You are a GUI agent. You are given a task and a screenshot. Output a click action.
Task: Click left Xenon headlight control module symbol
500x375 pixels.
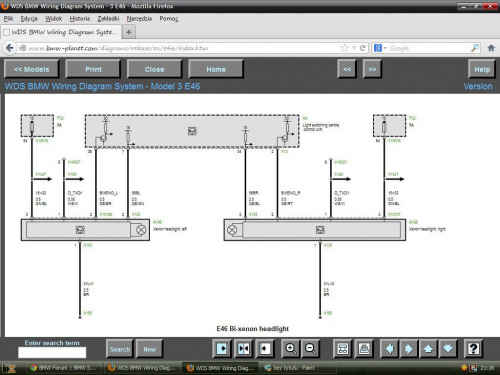(80, 230)
